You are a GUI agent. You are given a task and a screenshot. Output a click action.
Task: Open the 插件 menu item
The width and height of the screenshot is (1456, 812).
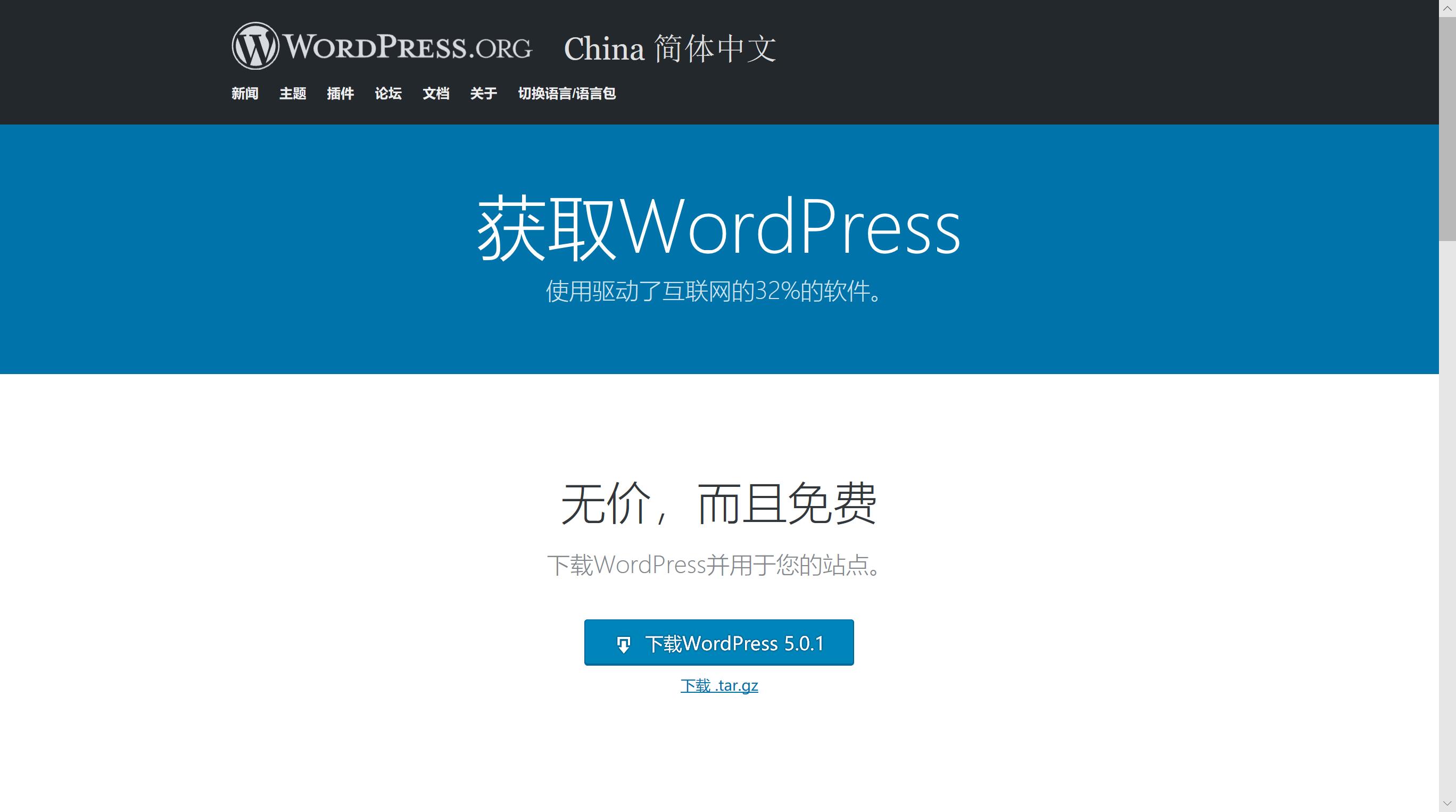pos(340,93)
